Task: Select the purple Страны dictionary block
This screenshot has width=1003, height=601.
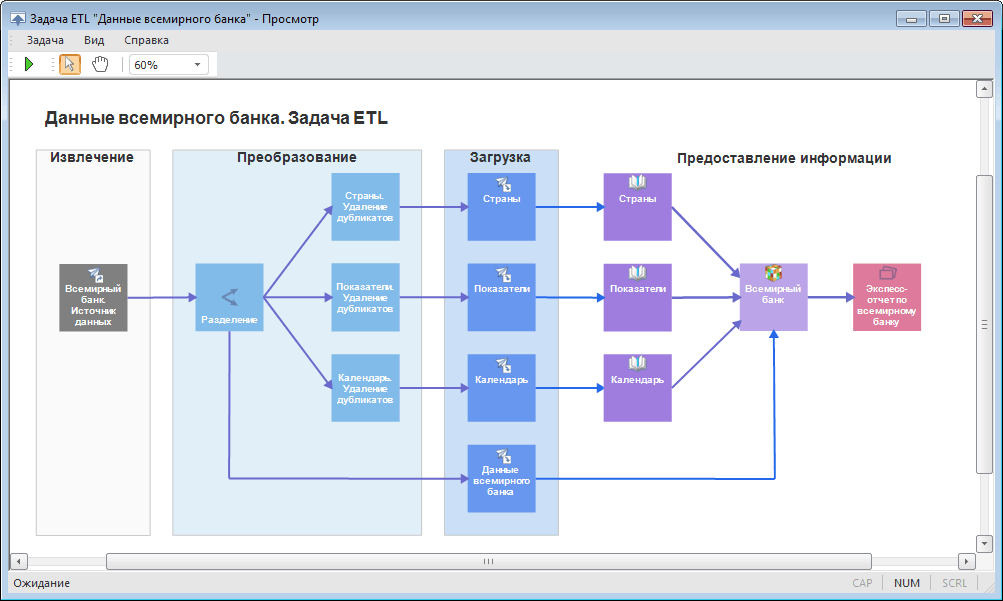Action: (638, 207)
